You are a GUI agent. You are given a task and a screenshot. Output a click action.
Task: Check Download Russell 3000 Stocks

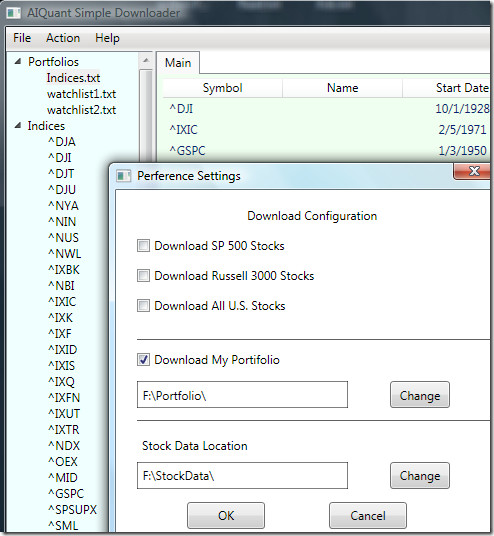click(143, 276)
